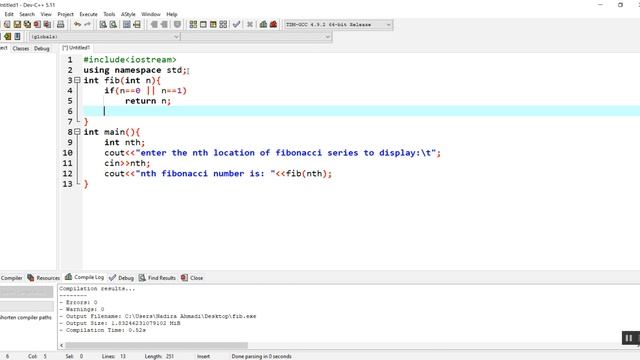Click the Rebuild All icon
This screenshot has height=360, width=640.
tap(223, 24)
